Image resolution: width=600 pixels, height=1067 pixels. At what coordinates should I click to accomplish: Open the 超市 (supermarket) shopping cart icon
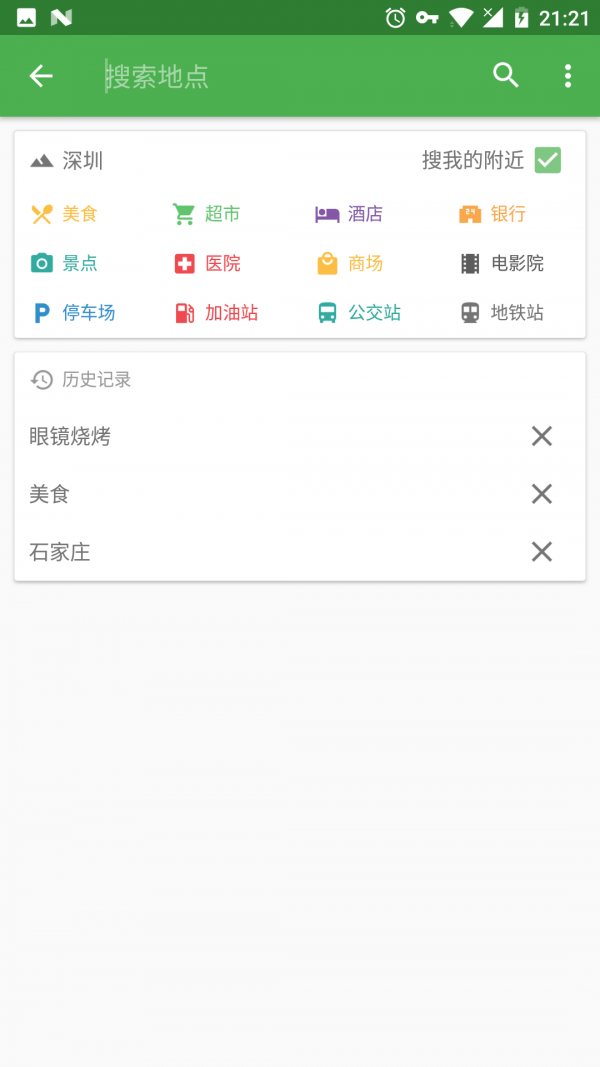tap(184, 213)
